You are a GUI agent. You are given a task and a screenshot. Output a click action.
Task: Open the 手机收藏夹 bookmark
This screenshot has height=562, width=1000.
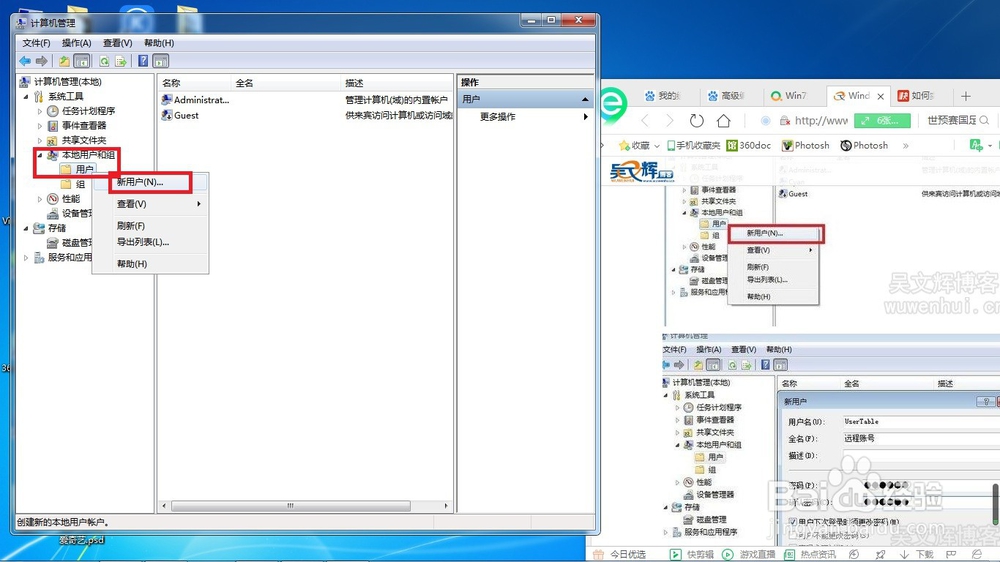click(693, 145)
